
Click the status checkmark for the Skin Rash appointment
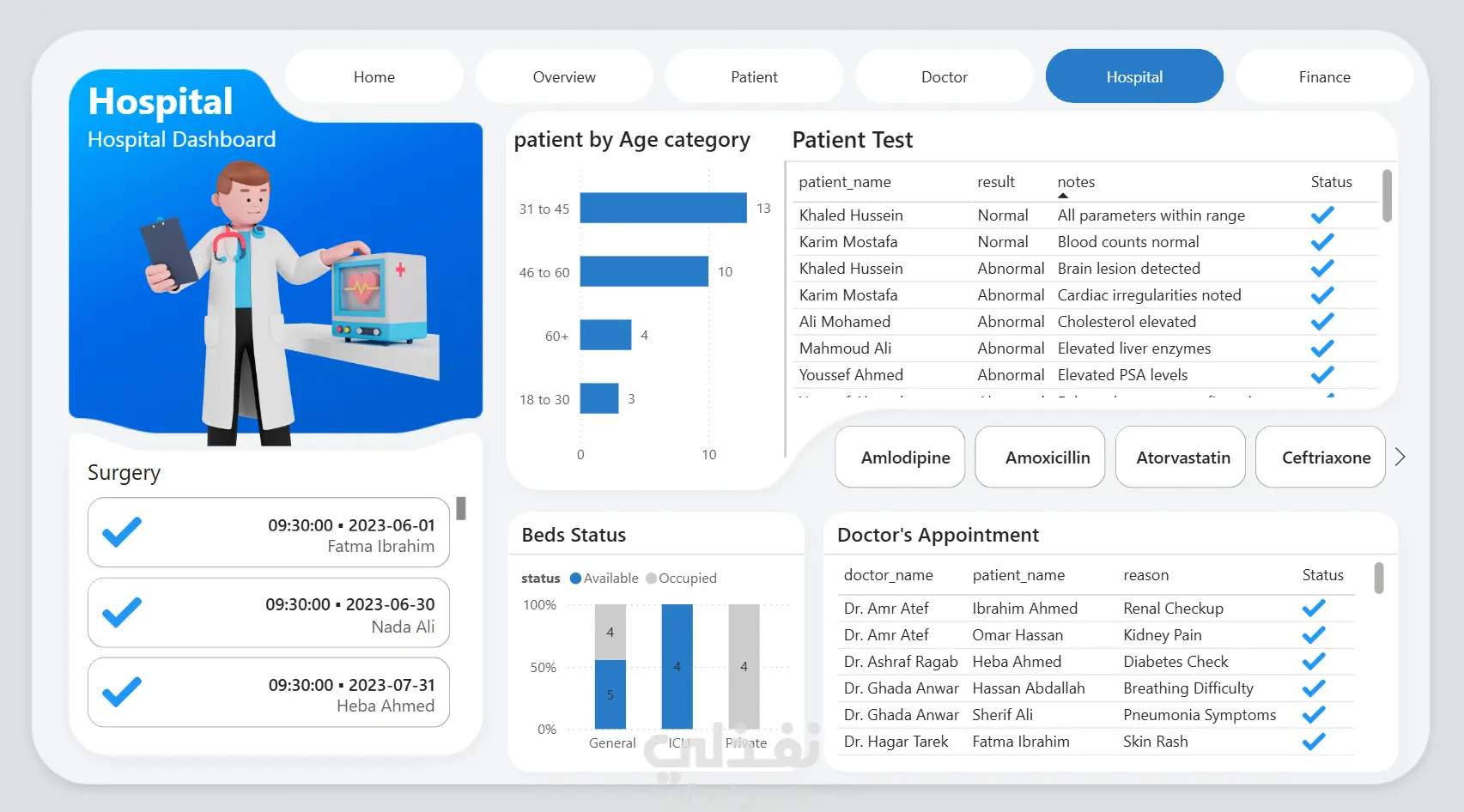[1314, 742]
